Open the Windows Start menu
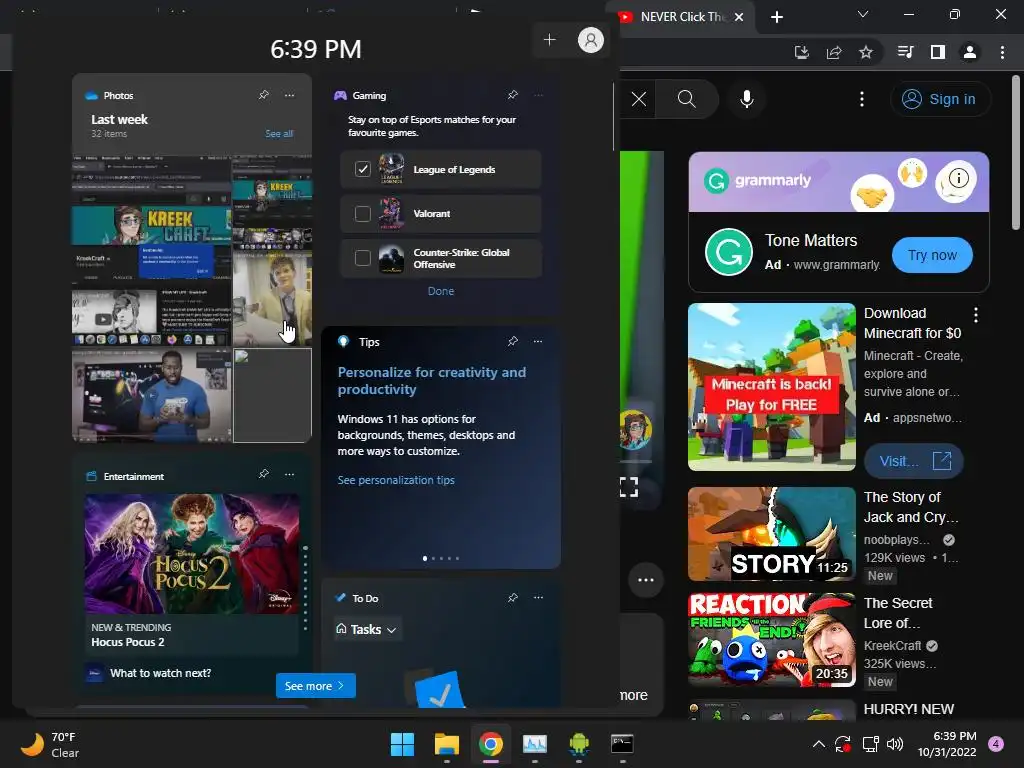Viewport: 1024px width, 768px height. (x=402, y=744)
